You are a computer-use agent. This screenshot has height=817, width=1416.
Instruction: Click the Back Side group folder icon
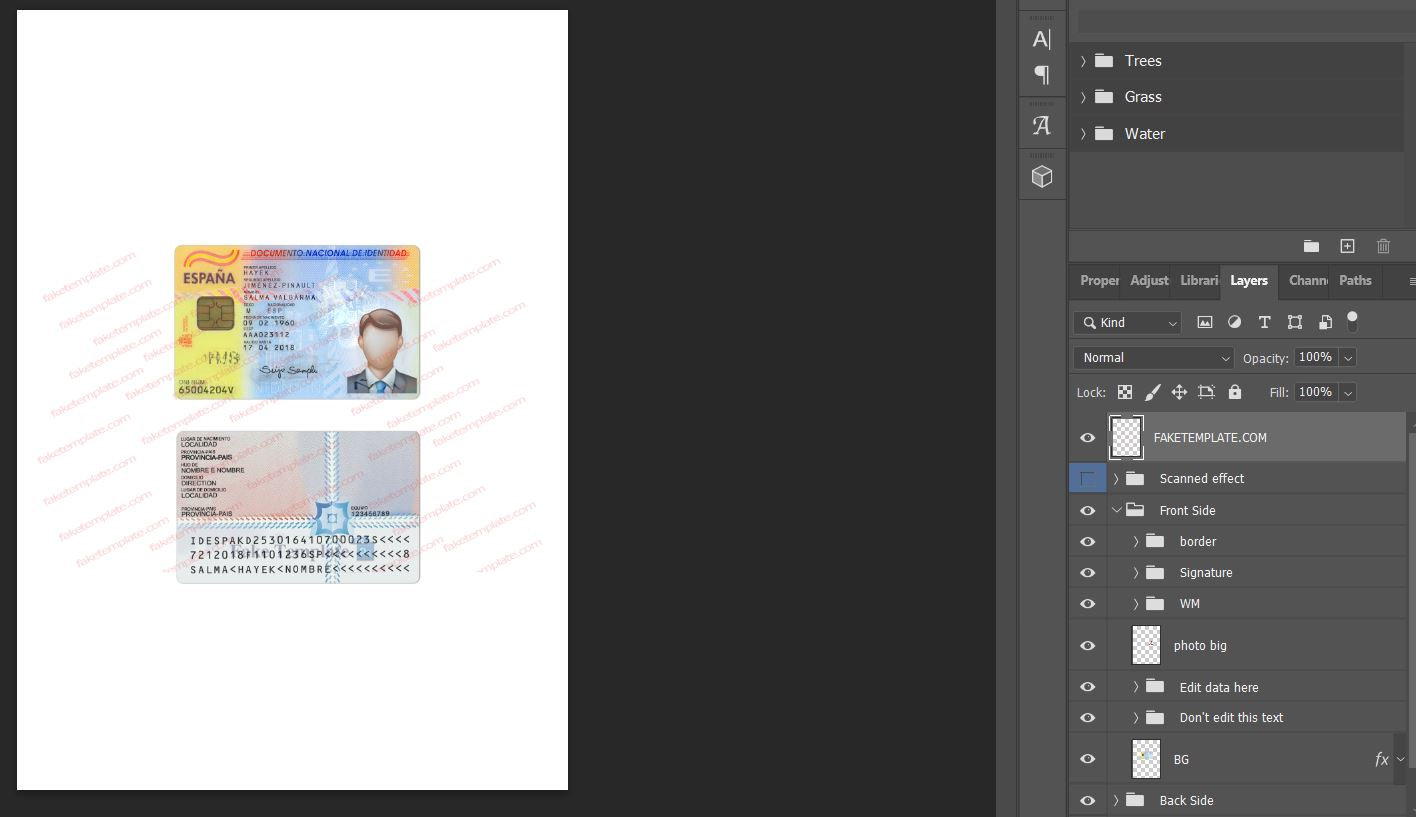(x=1134, y=800)
